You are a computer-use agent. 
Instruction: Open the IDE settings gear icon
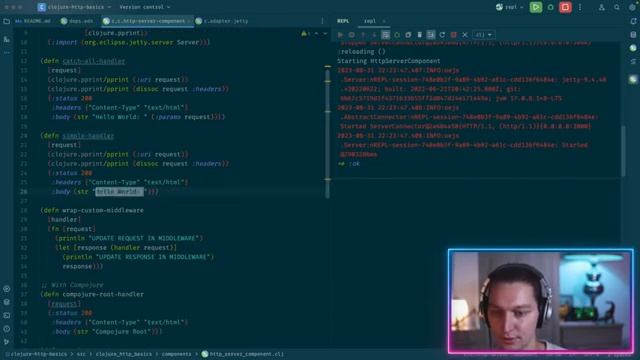(x=632, y=7)
